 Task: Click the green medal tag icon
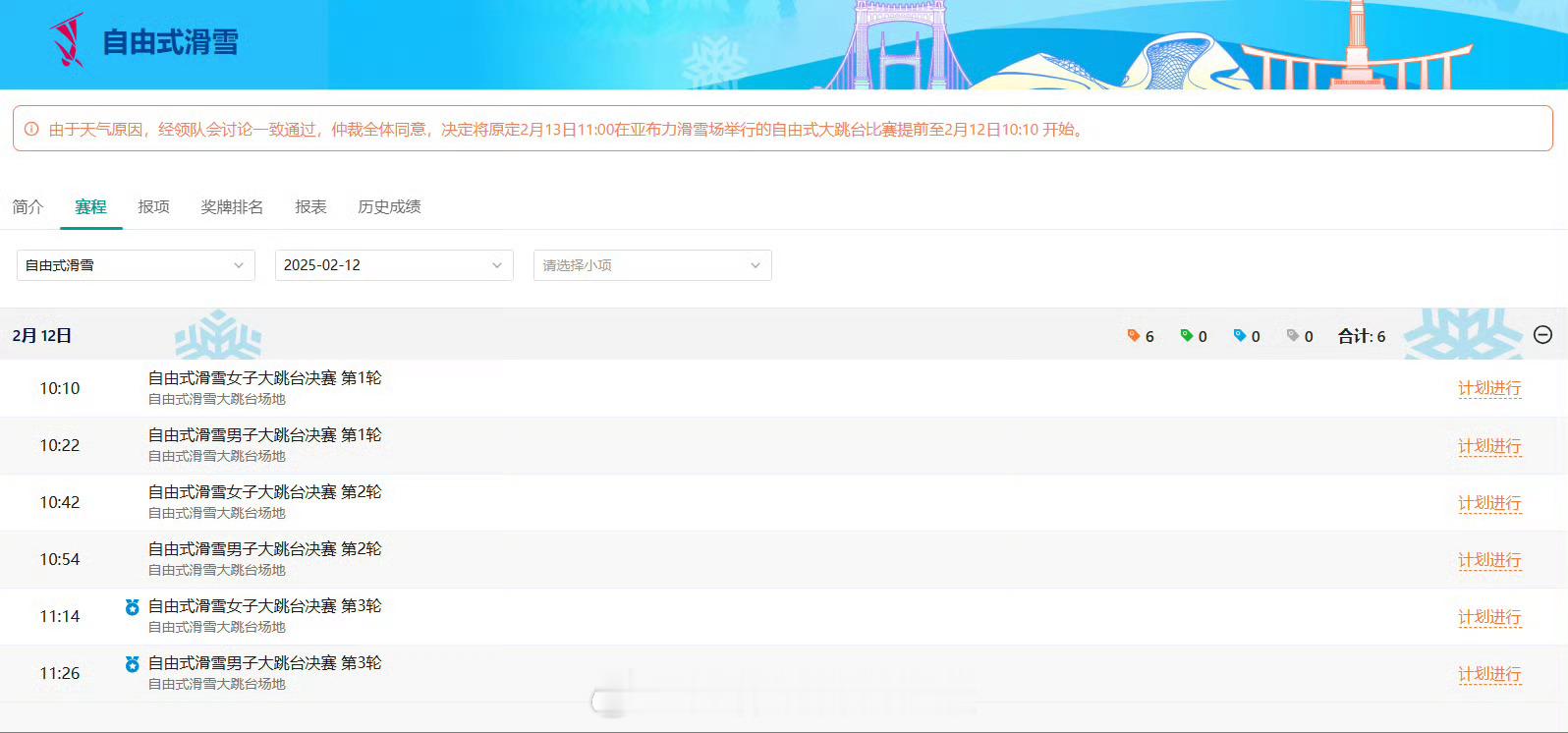coord(1186,336)
